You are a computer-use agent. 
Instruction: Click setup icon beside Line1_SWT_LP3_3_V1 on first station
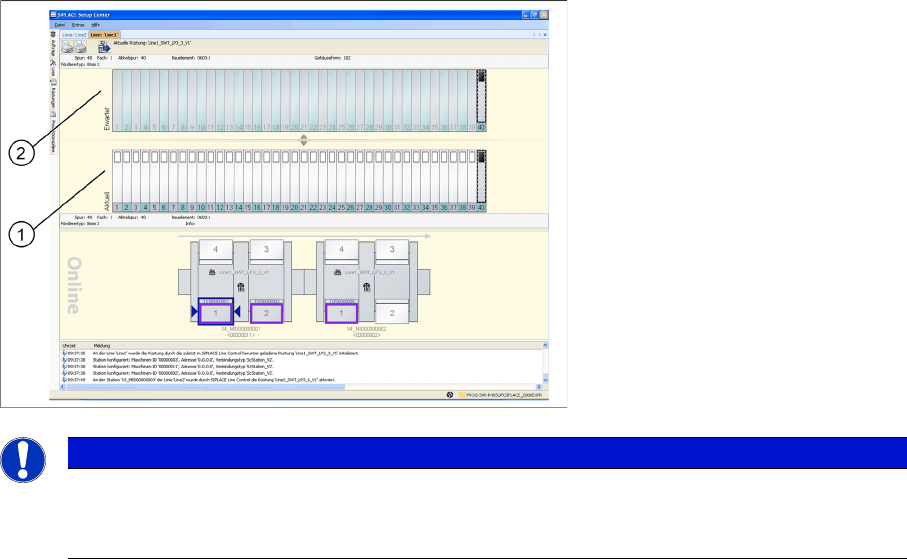tap(212, 272)
